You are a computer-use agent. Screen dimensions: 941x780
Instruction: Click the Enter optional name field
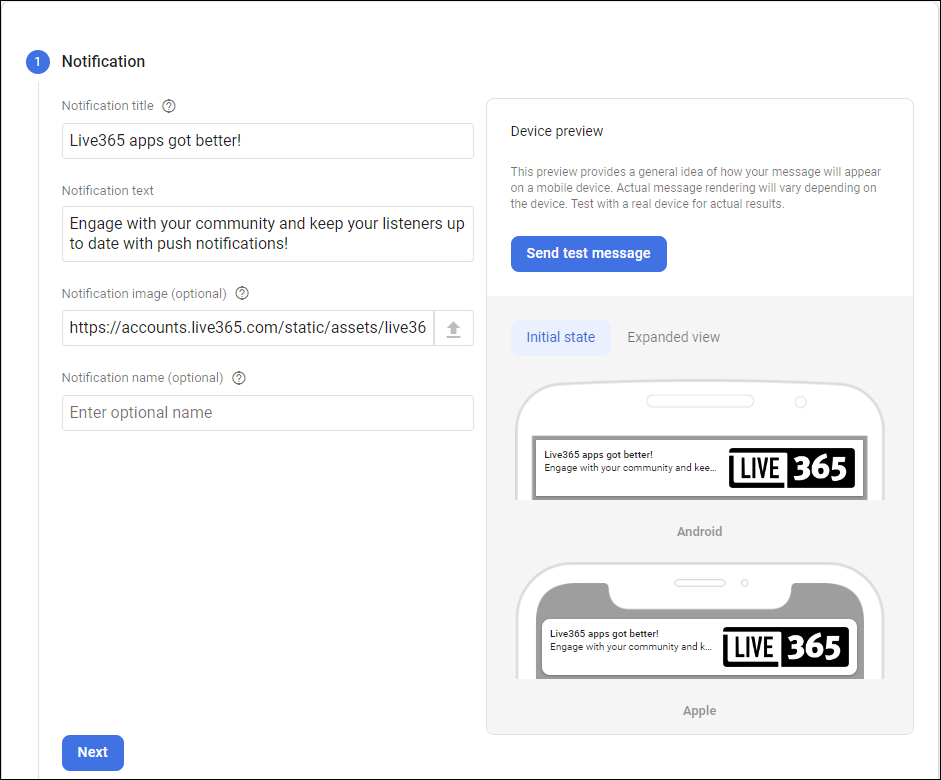tap(267, 412)
